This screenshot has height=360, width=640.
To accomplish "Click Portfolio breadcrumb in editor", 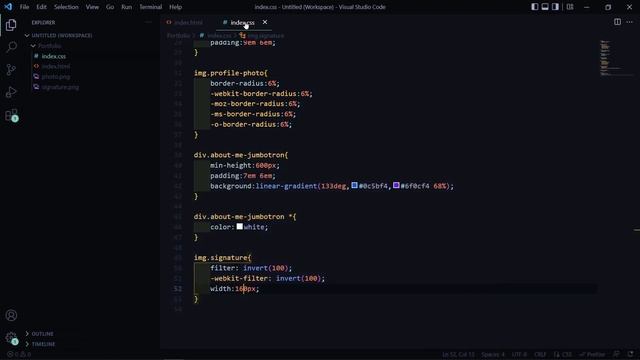I will tap(178, 36).
